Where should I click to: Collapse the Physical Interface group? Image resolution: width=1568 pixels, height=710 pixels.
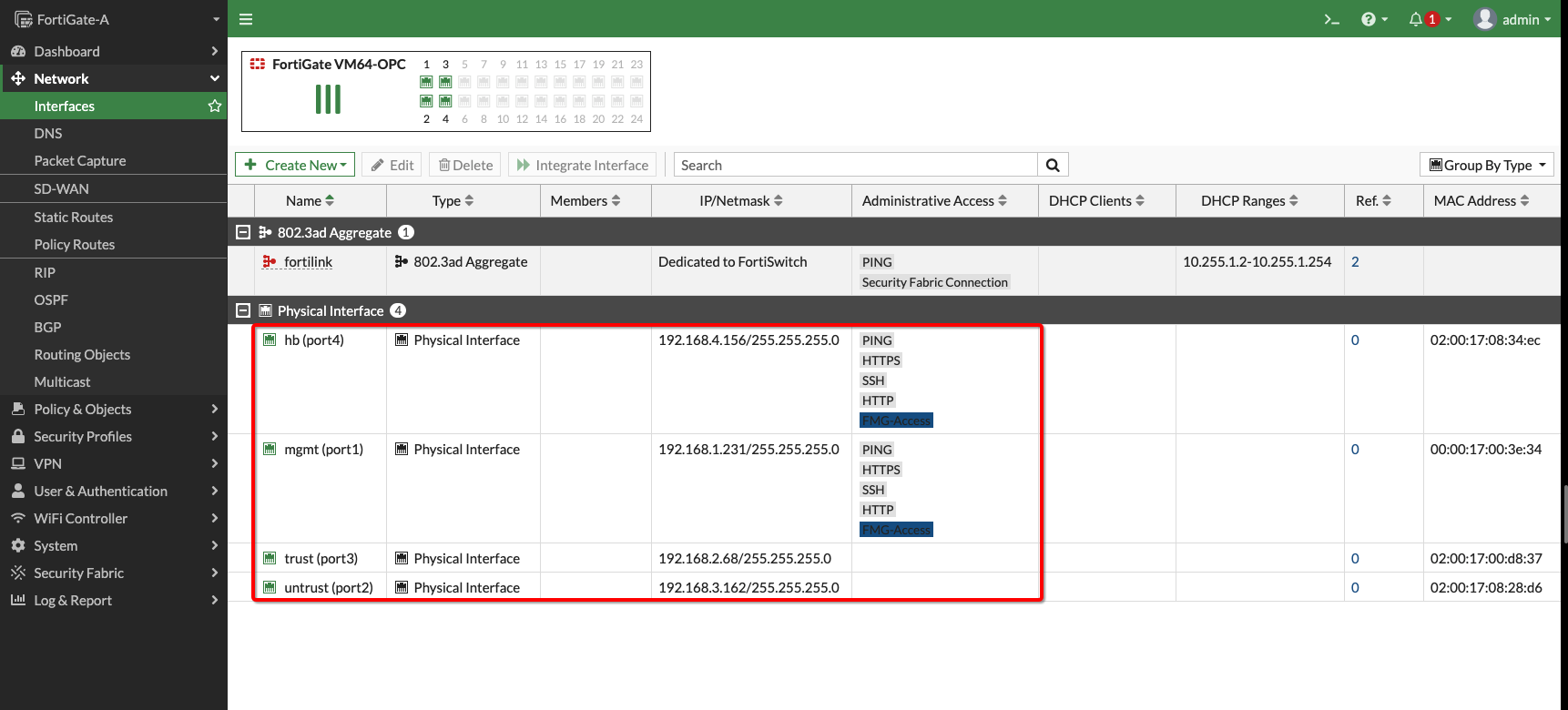pyautogui.click(x=243, y=310)
